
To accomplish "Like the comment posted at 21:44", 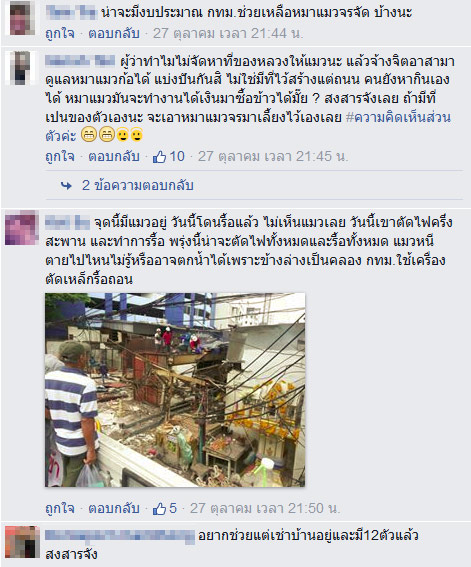I will pos(60,34).
